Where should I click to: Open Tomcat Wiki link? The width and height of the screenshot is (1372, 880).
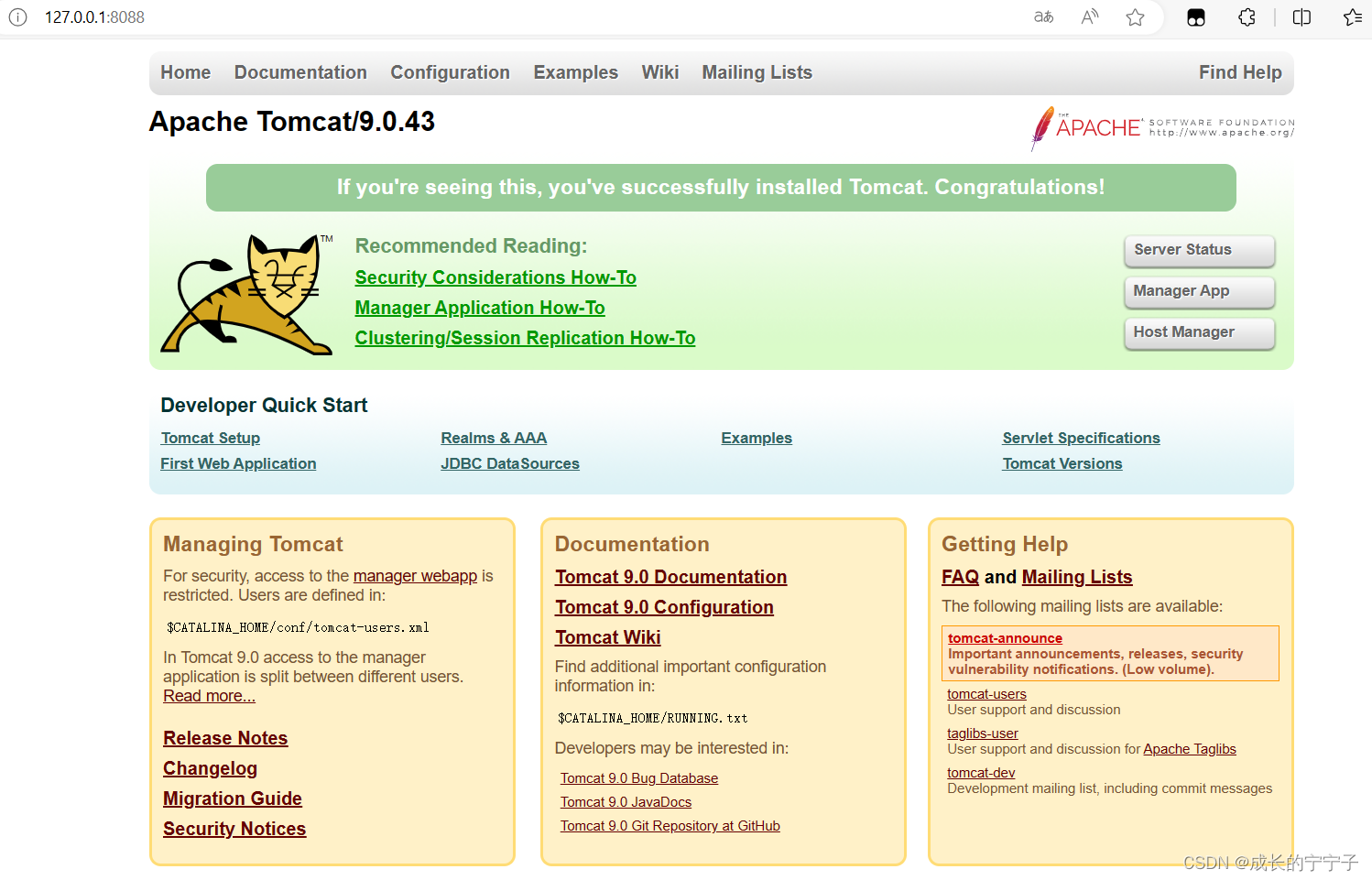click(607, 637)
